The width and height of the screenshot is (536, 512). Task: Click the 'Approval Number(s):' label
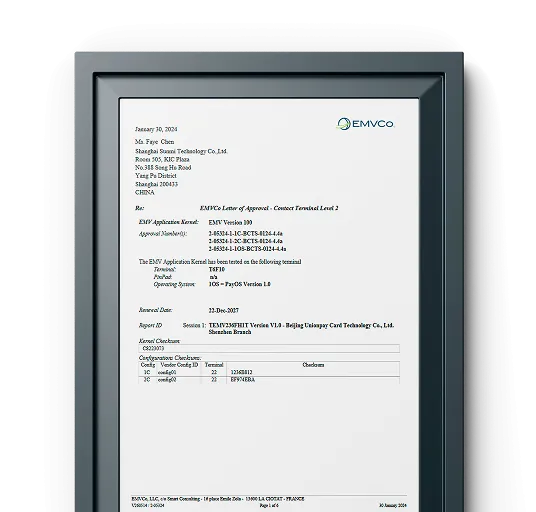tap(163, 234)
